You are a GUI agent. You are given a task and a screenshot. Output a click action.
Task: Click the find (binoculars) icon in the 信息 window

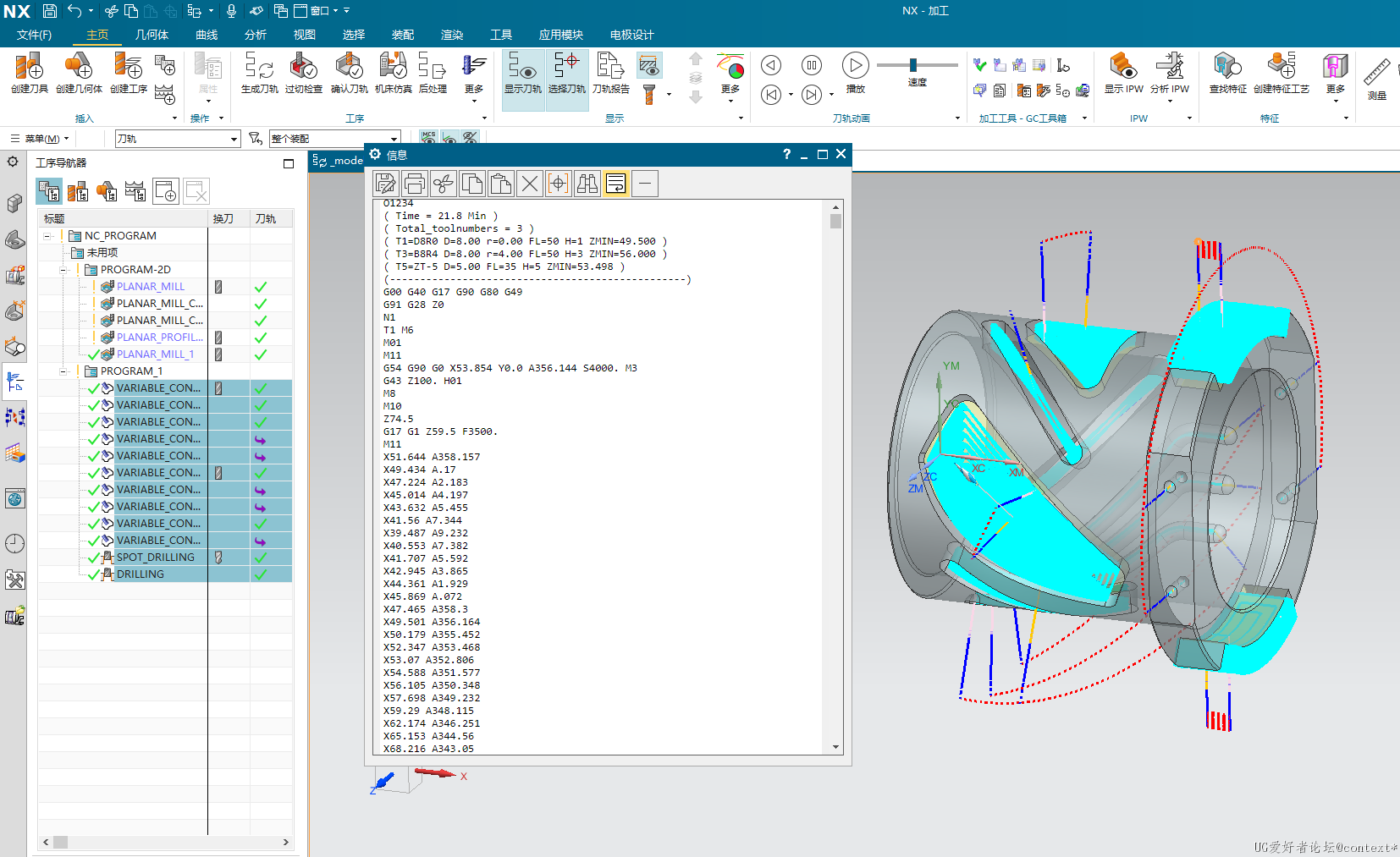(587, 184)
